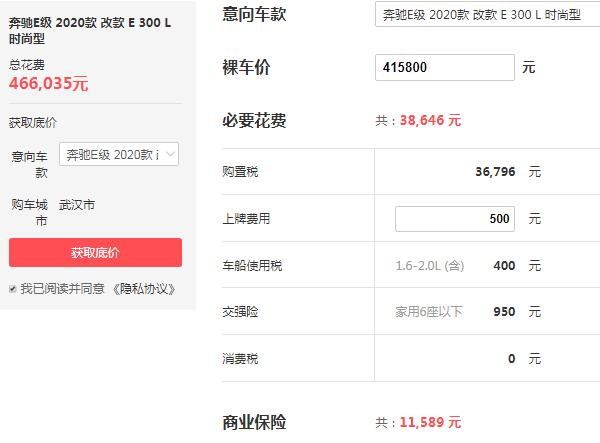Select the 购置税 row label
The image size is (600, 443).
[240, 172]
